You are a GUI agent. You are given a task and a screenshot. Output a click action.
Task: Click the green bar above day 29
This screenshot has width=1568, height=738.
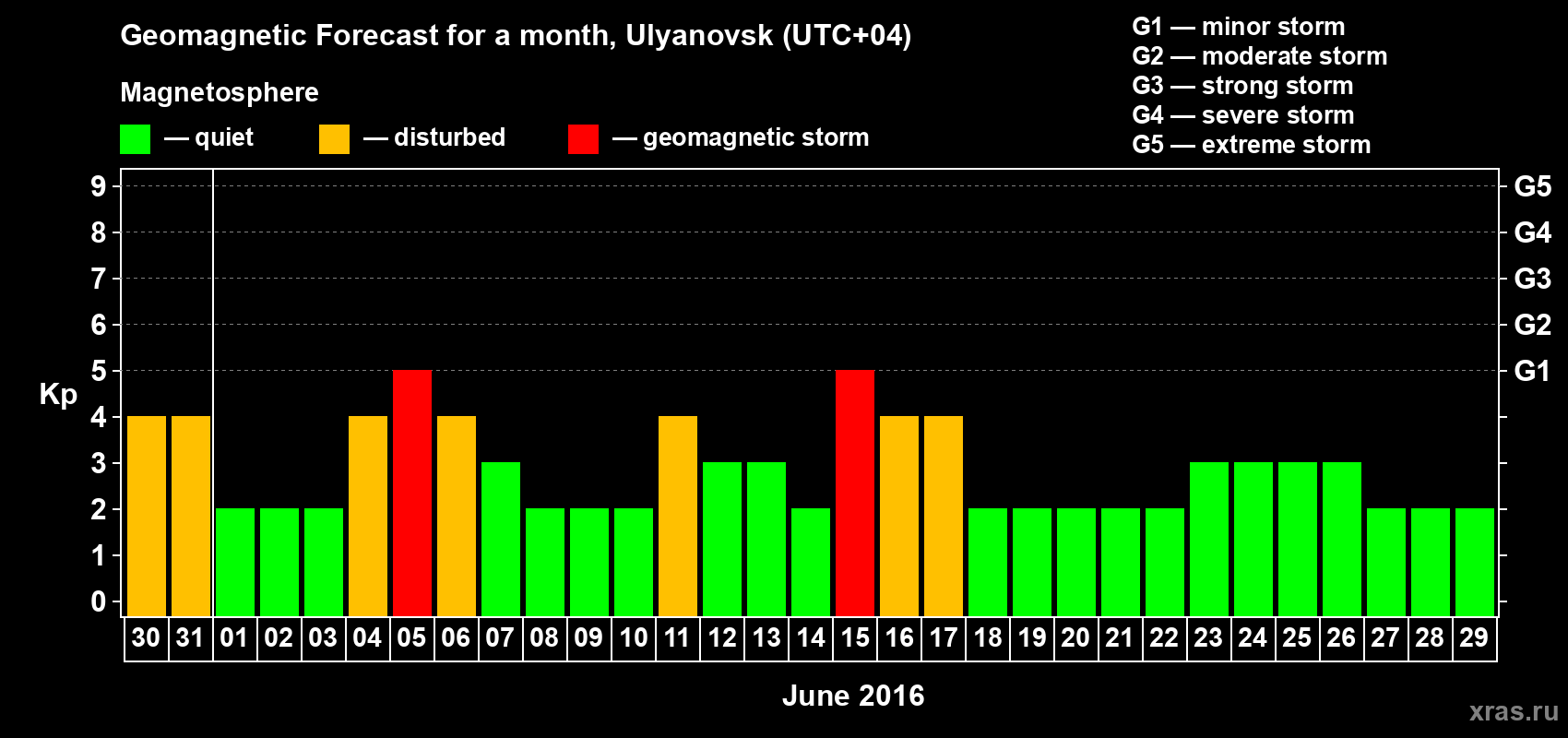coord(1475,563)
